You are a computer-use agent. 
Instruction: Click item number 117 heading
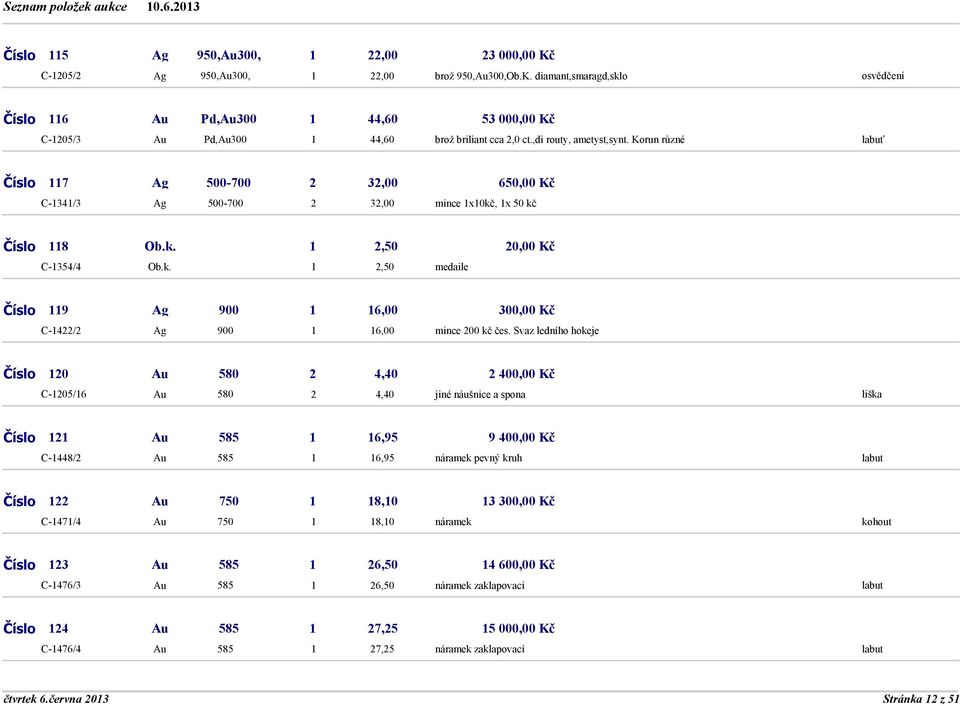36,182
